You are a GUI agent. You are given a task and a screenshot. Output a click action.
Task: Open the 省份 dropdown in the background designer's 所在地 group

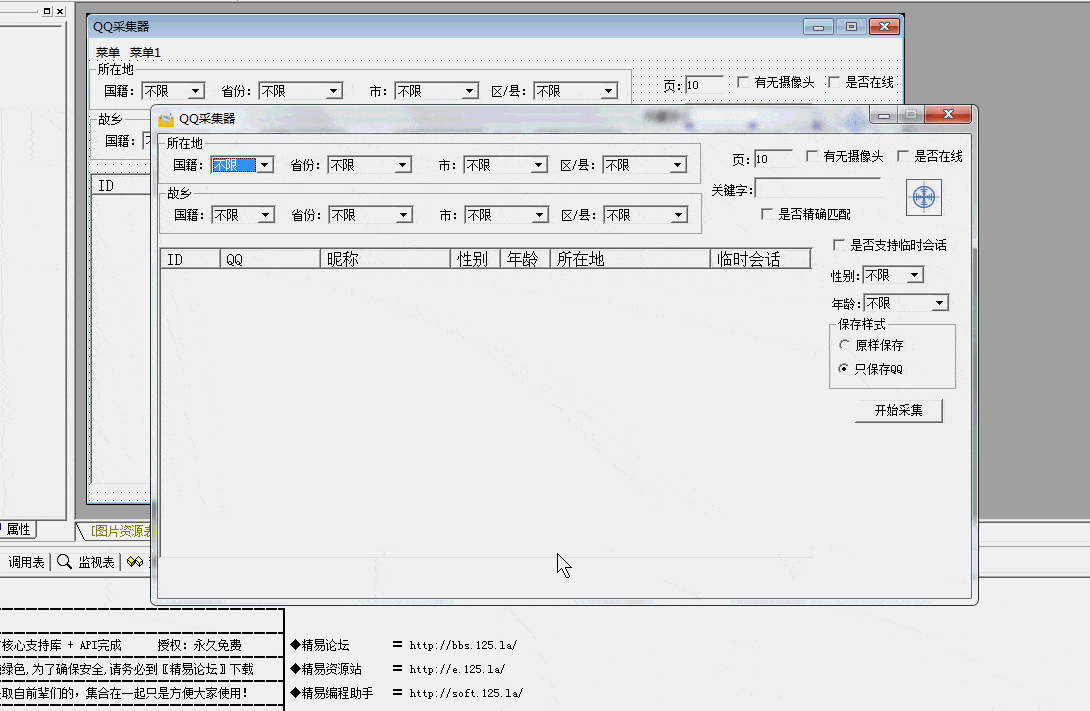(x=334, y=91)
